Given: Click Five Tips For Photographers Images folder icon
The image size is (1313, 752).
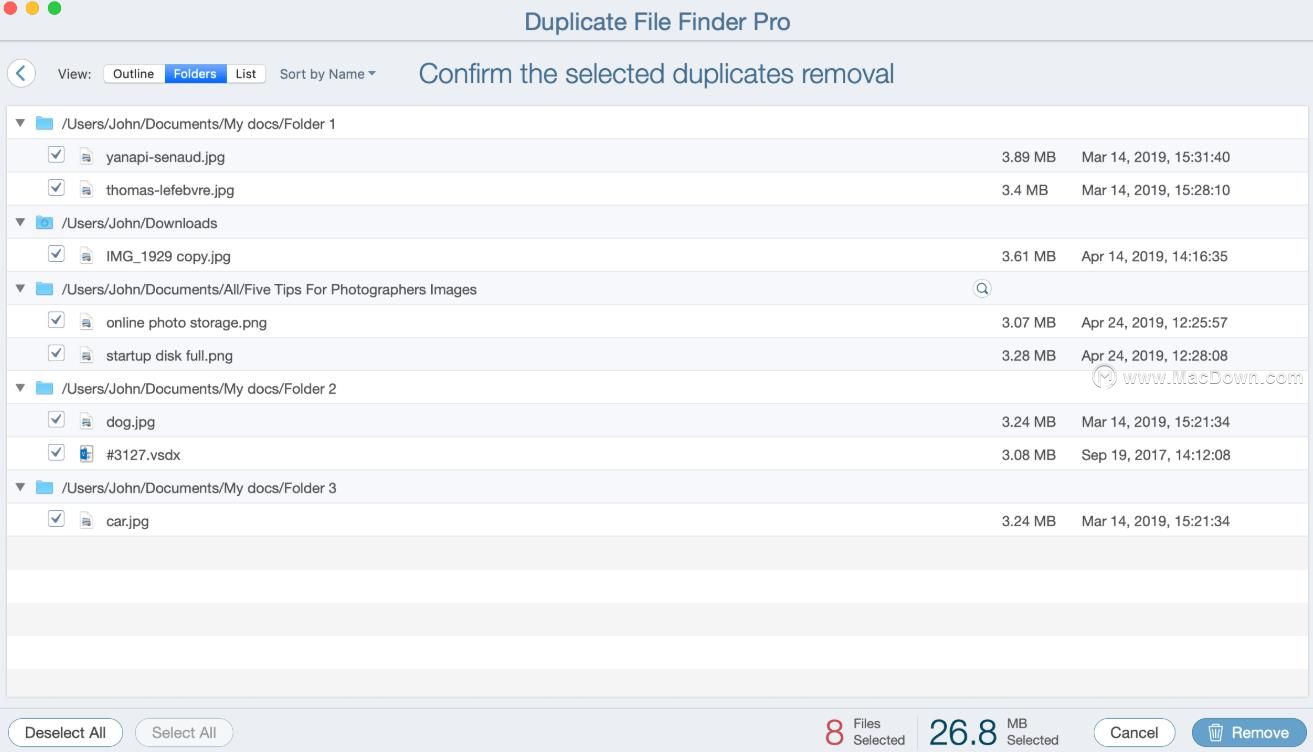Looking at the screenshot, I should (44, 289).
